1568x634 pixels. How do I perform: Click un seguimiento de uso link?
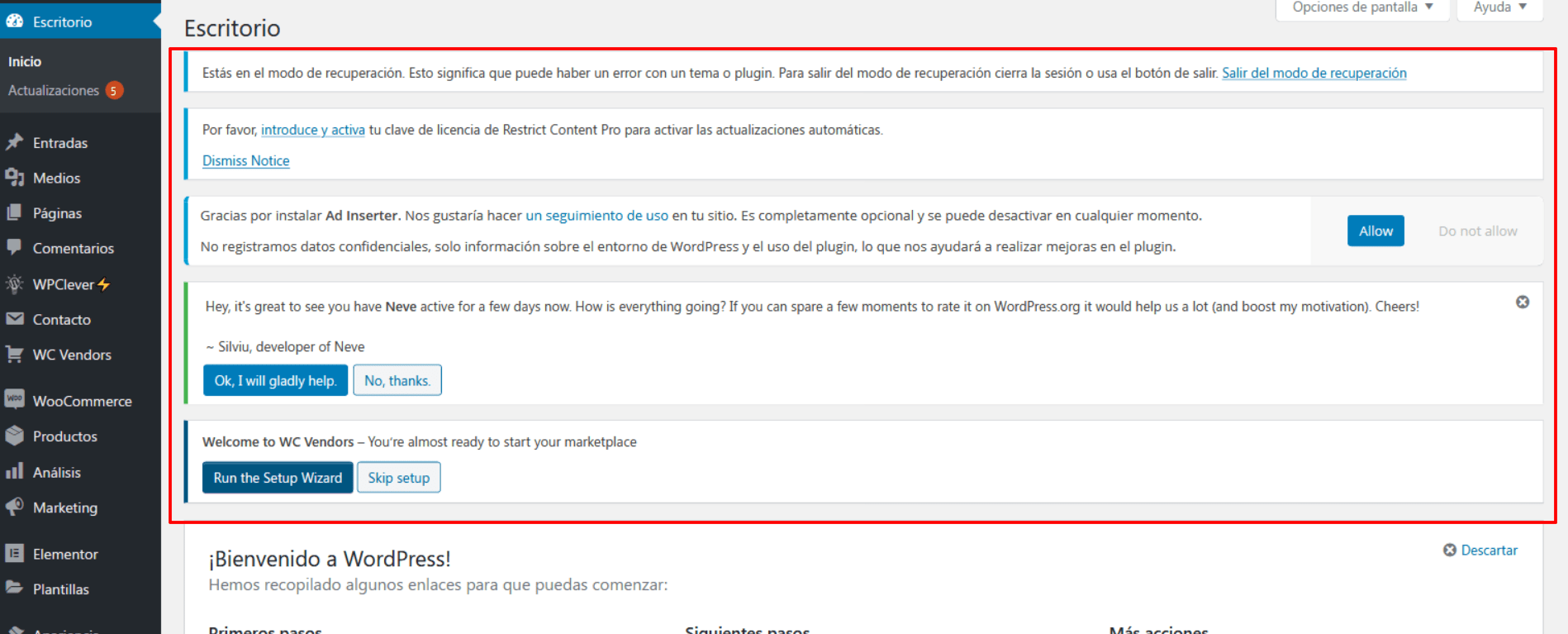596,216
